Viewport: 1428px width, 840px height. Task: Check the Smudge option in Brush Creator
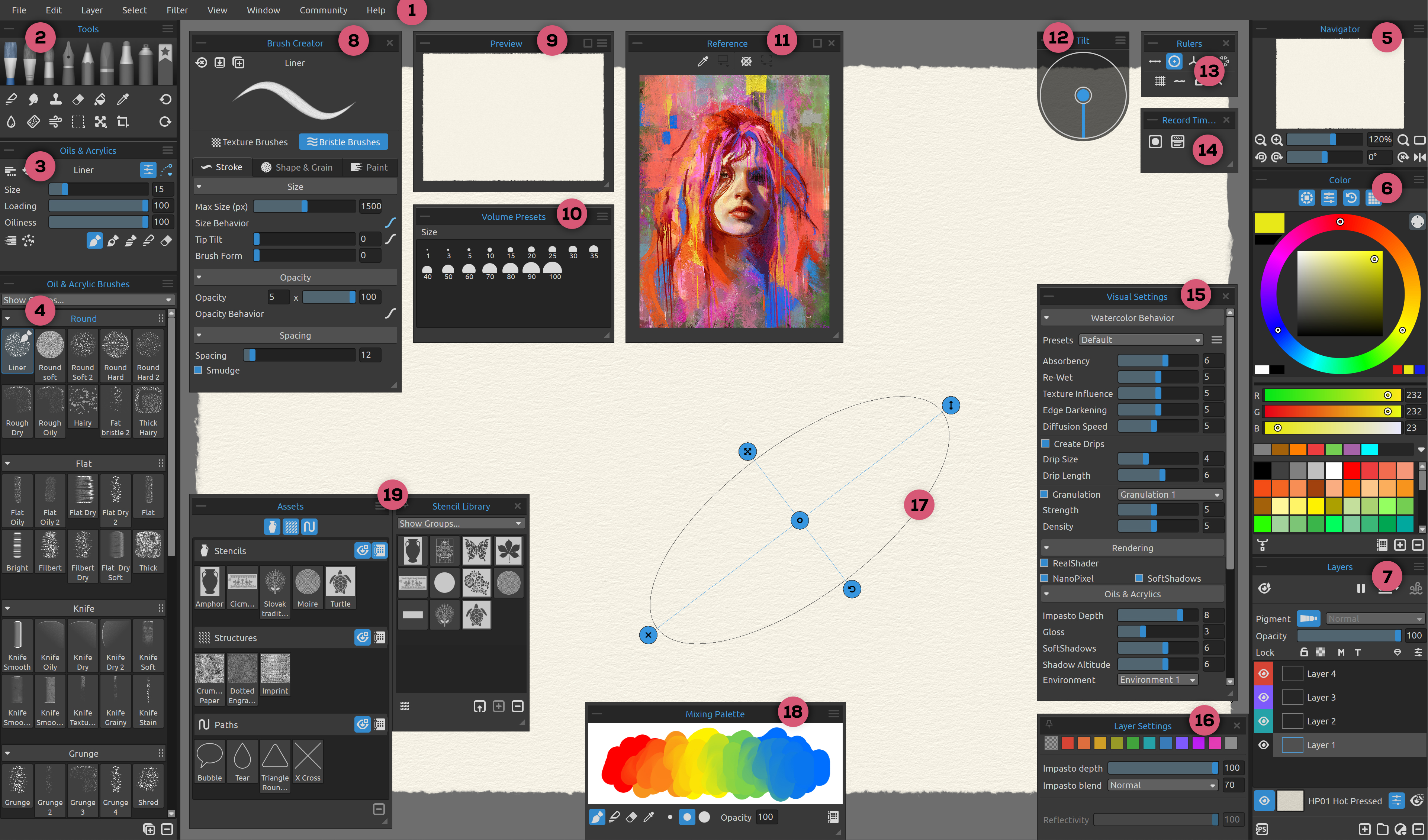tap(198, 370)
